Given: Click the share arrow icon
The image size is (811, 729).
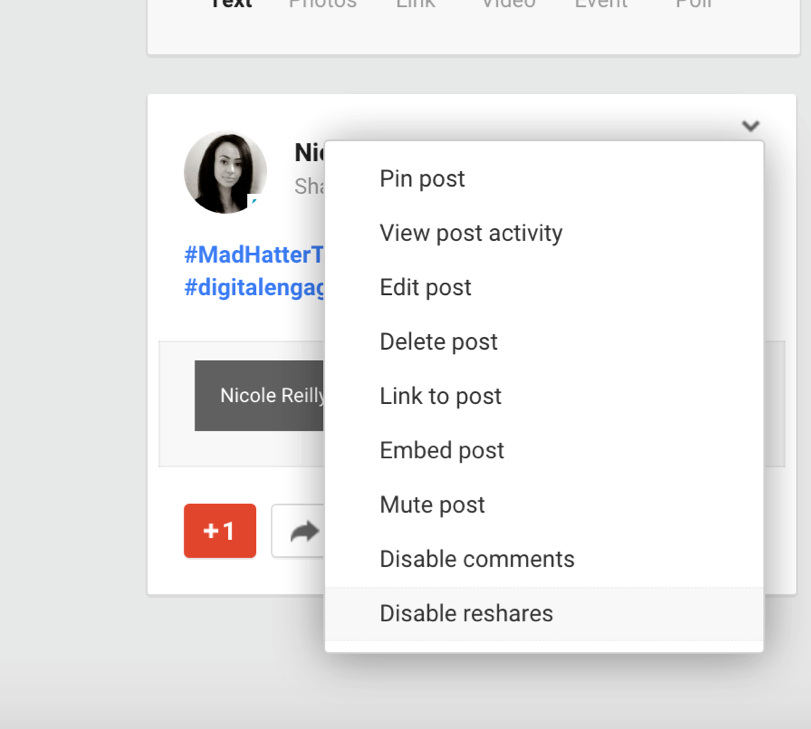Looking at the screenshot, I should pyautogui.click(x=300, y=531).
